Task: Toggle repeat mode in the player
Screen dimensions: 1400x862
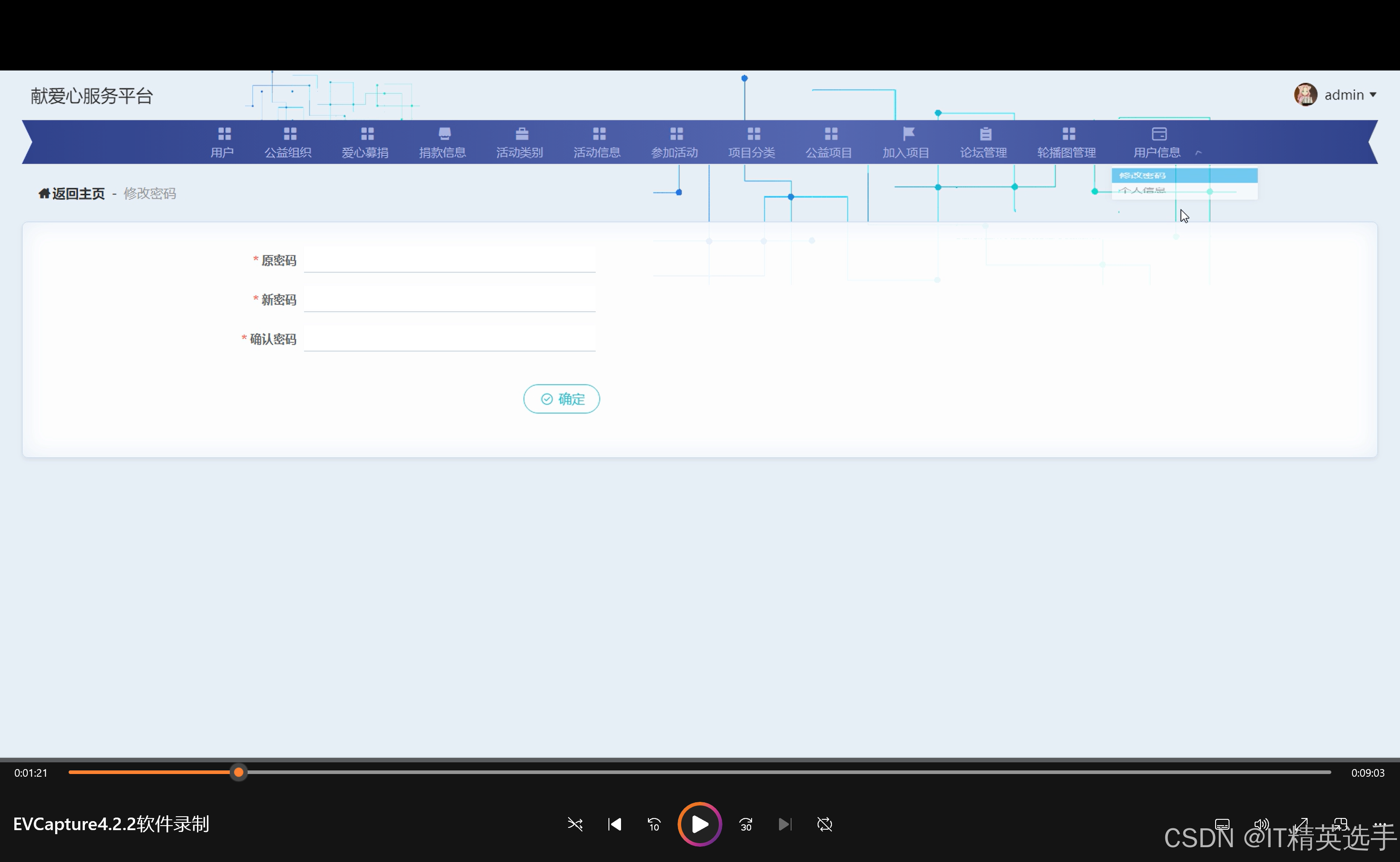Action: 824,824
